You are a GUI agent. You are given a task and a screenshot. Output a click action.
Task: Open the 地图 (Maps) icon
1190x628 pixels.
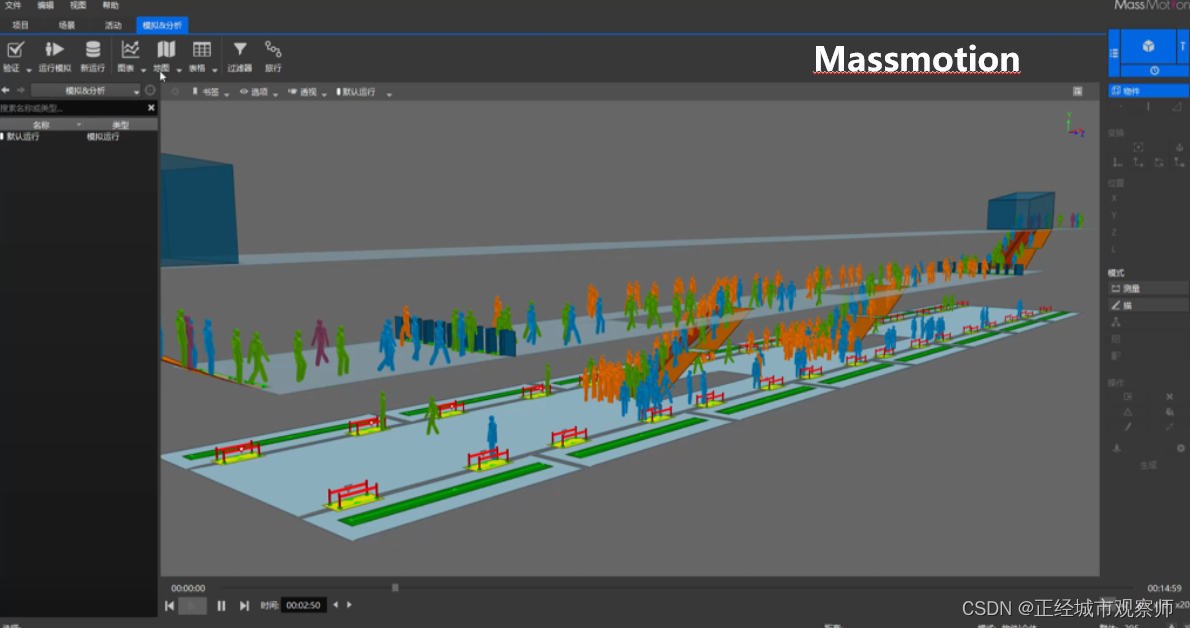[x=166, y=50]
